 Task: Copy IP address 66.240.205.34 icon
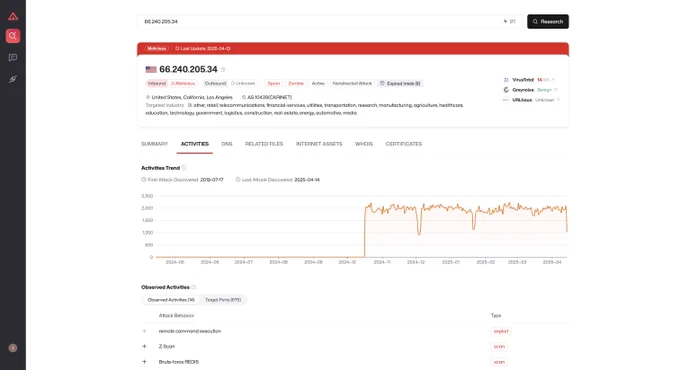223,69
